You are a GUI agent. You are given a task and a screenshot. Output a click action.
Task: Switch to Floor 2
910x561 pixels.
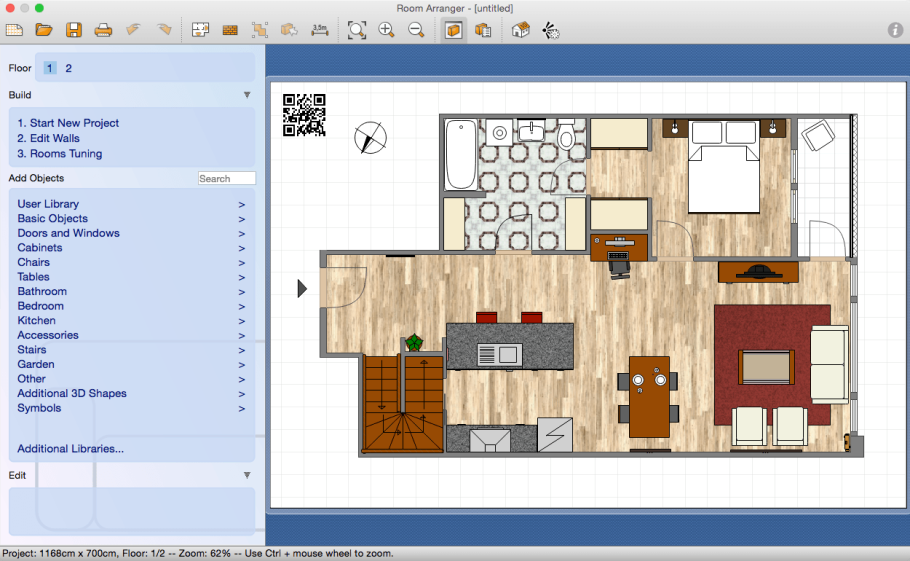[69, 68]
